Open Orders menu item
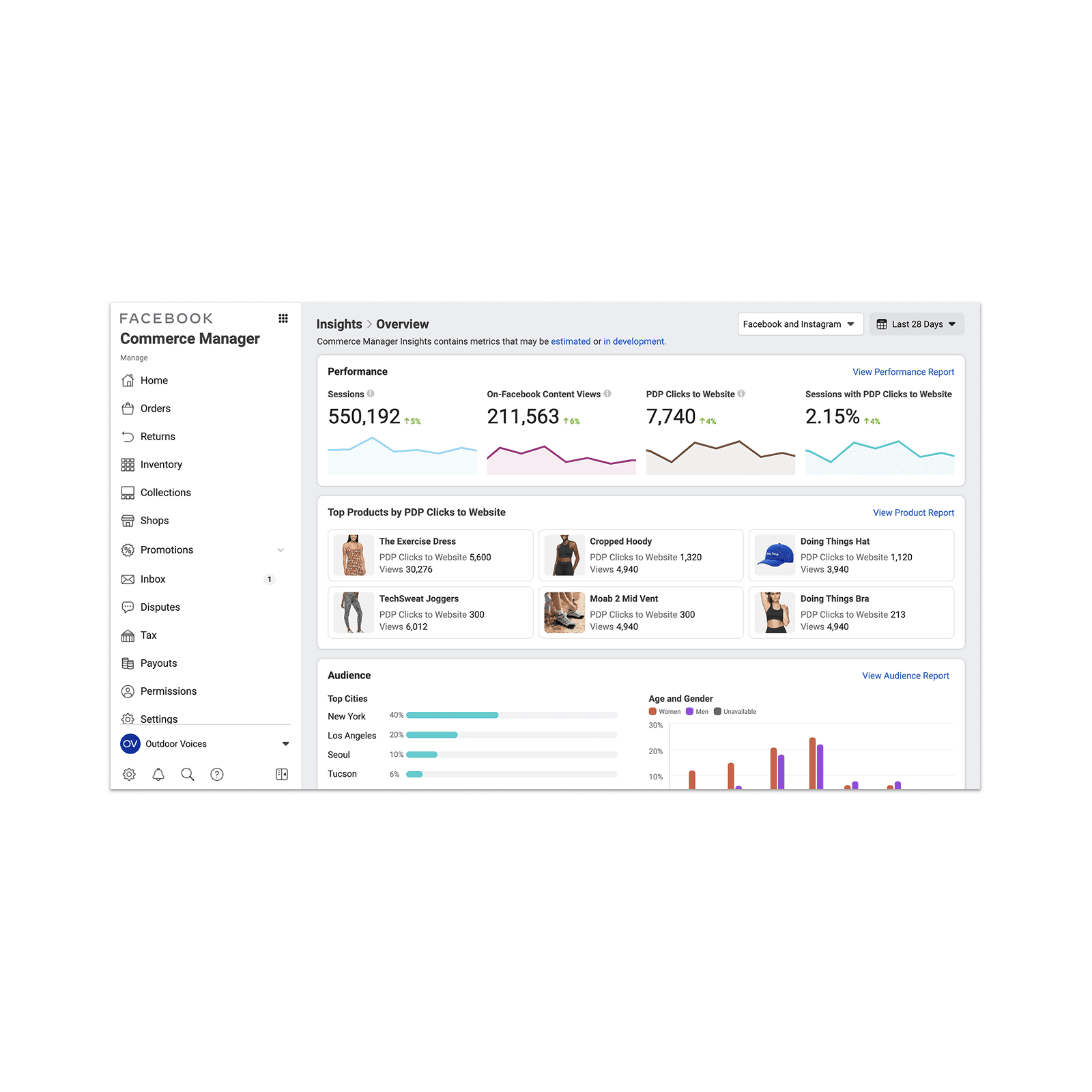Image resolution: width=1092 pixels, height=1092 pixels. click(156, 408)
